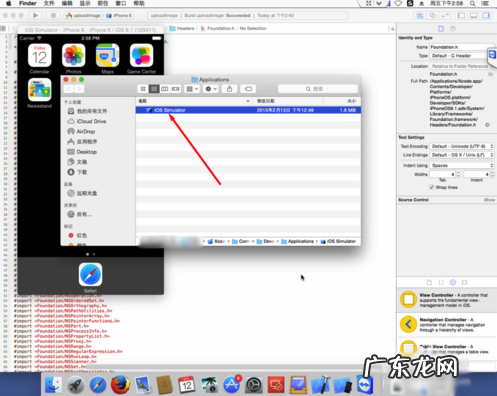
Task: Run the uploadimage scheme in Xcode
Action: [x=35, y=15]
